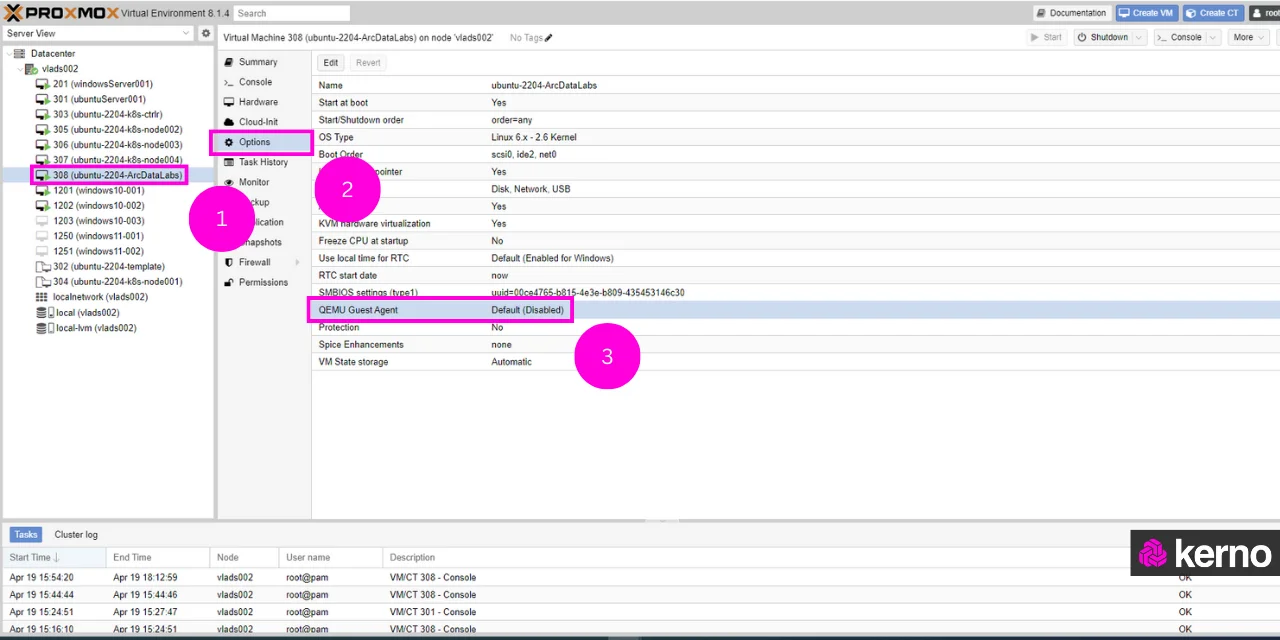Select the Boot Order option row
This screenshot has height=640, width=1280.
coord(796,154)
